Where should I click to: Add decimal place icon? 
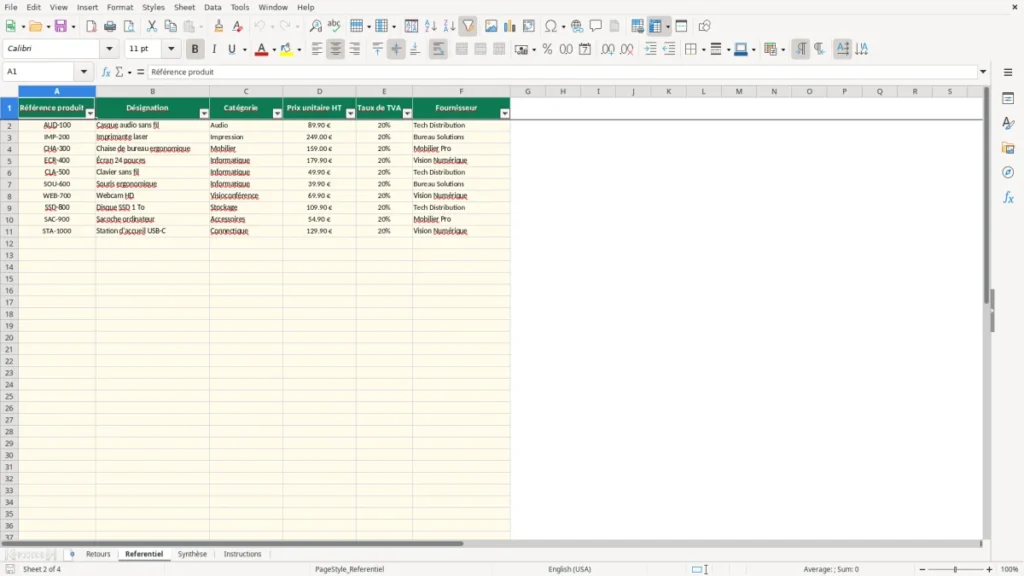pyautogui.click(x=608, y=49)
